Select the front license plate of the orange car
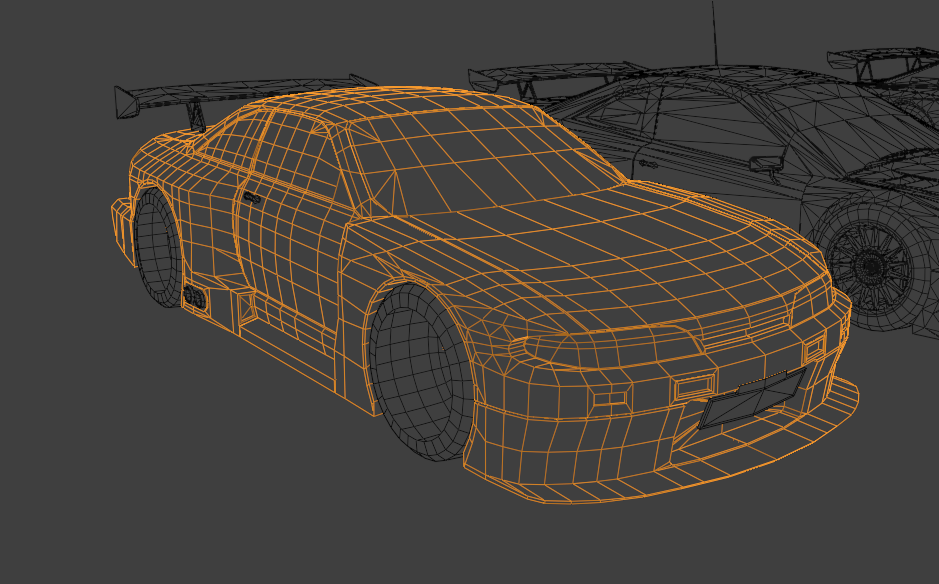This screenshot has height=584, width=939. pos(753,398)
